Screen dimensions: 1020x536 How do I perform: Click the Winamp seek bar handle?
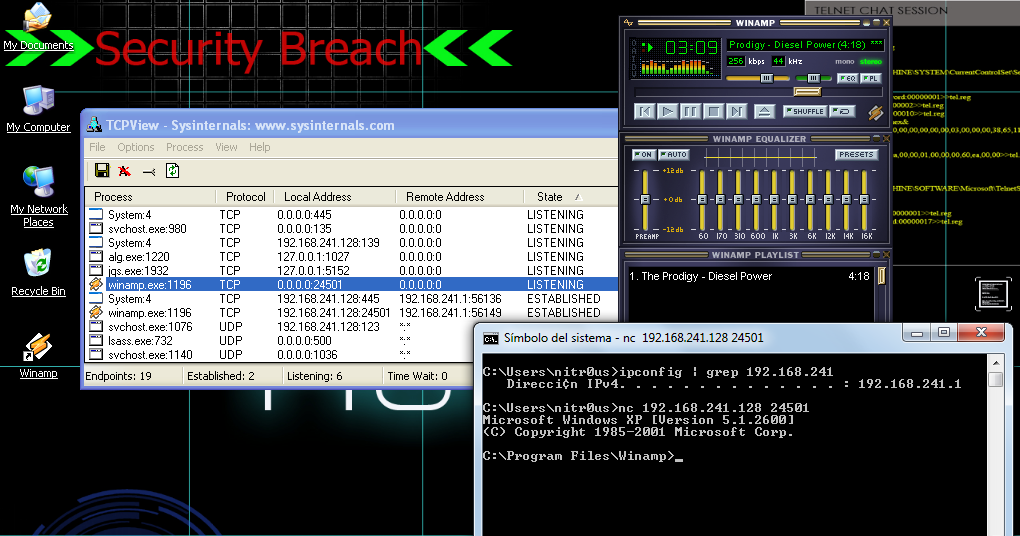point(807,92)
